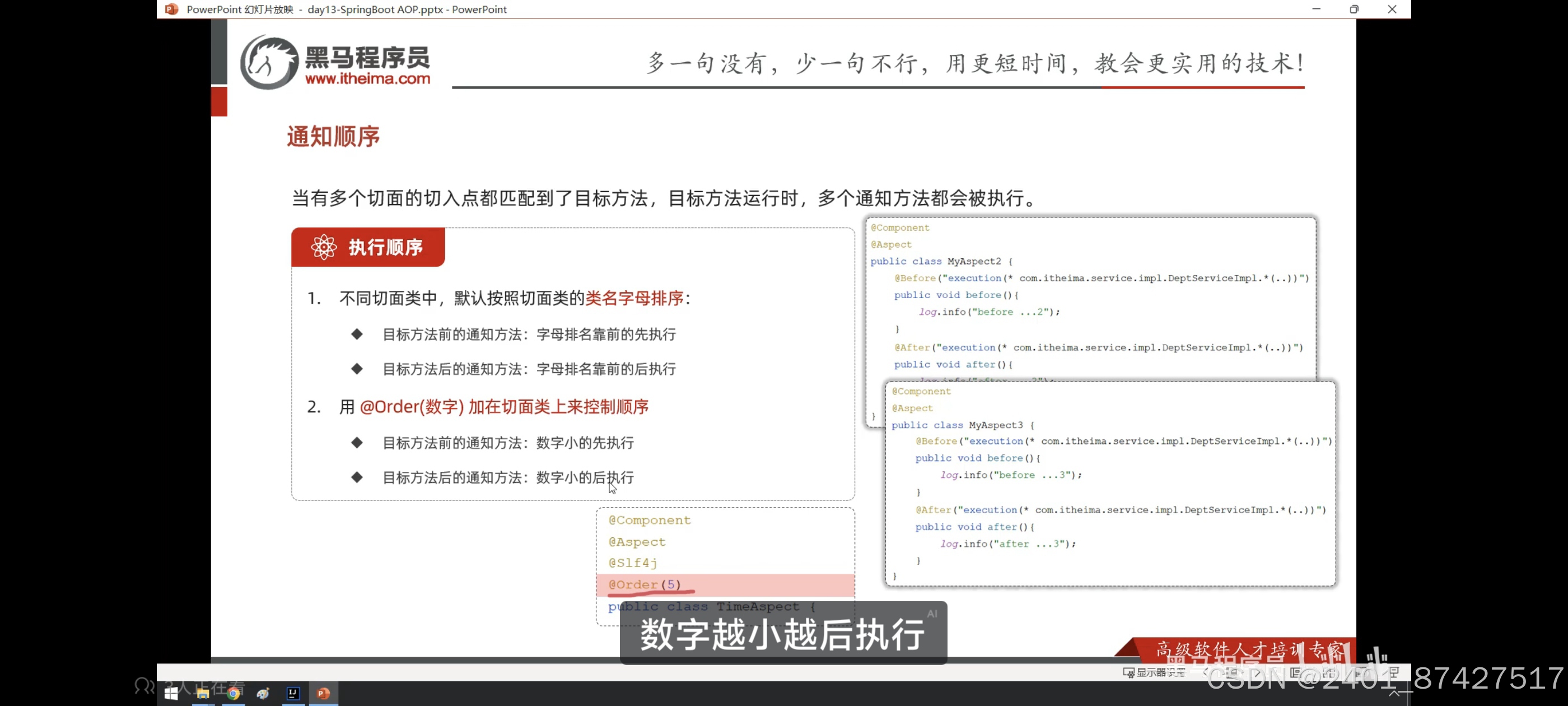Switch to IntelliJ IDEA from the taskbar
The width and height of the screenshot is (1568, 706).
tap(293, 693)
